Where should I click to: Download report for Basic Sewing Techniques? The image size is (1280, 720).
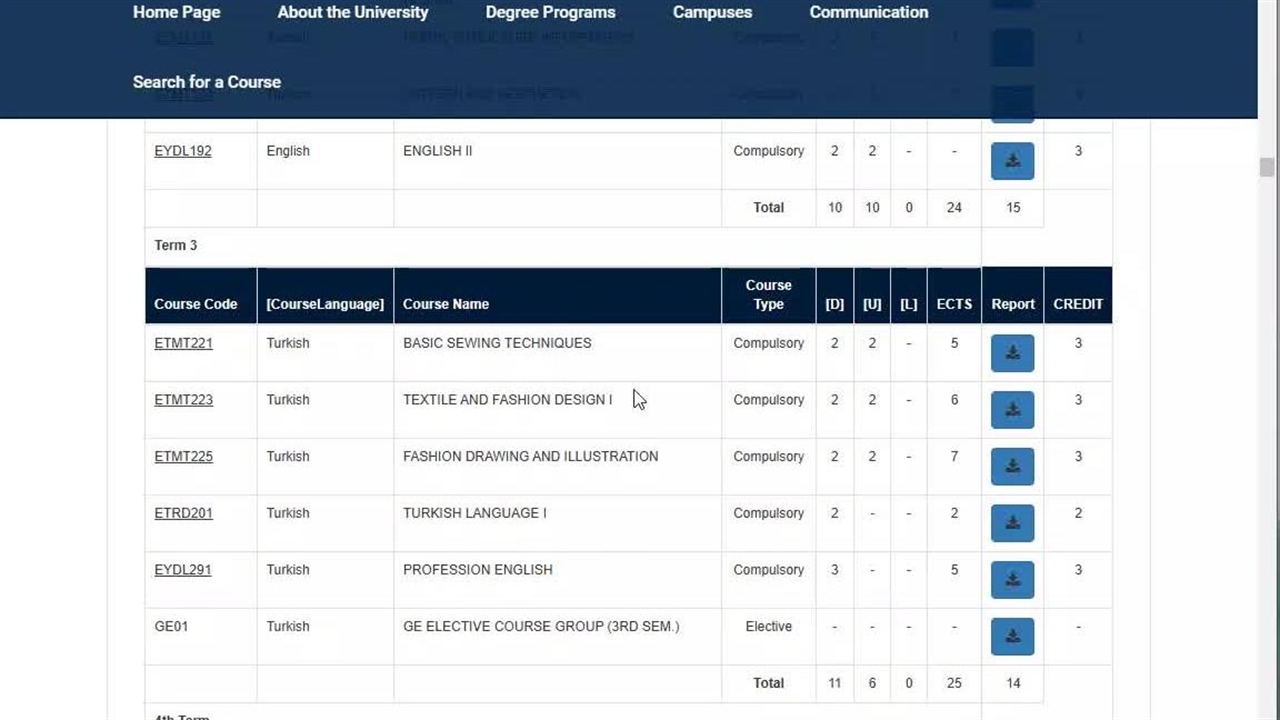pyautogui.click(x=1012, y=353)
